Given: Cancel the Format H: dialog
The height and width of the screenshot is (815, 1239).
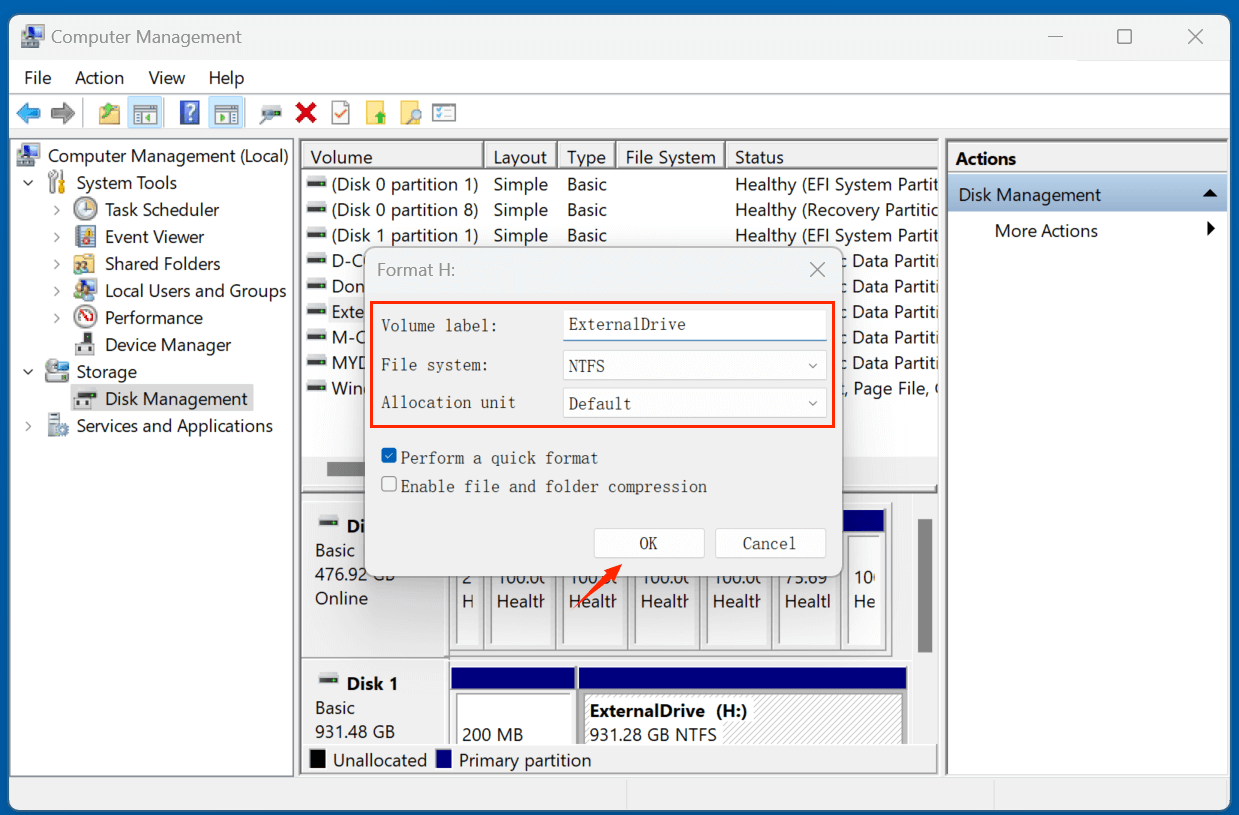Looking at the screenshot, I should [x=770, y=543].
